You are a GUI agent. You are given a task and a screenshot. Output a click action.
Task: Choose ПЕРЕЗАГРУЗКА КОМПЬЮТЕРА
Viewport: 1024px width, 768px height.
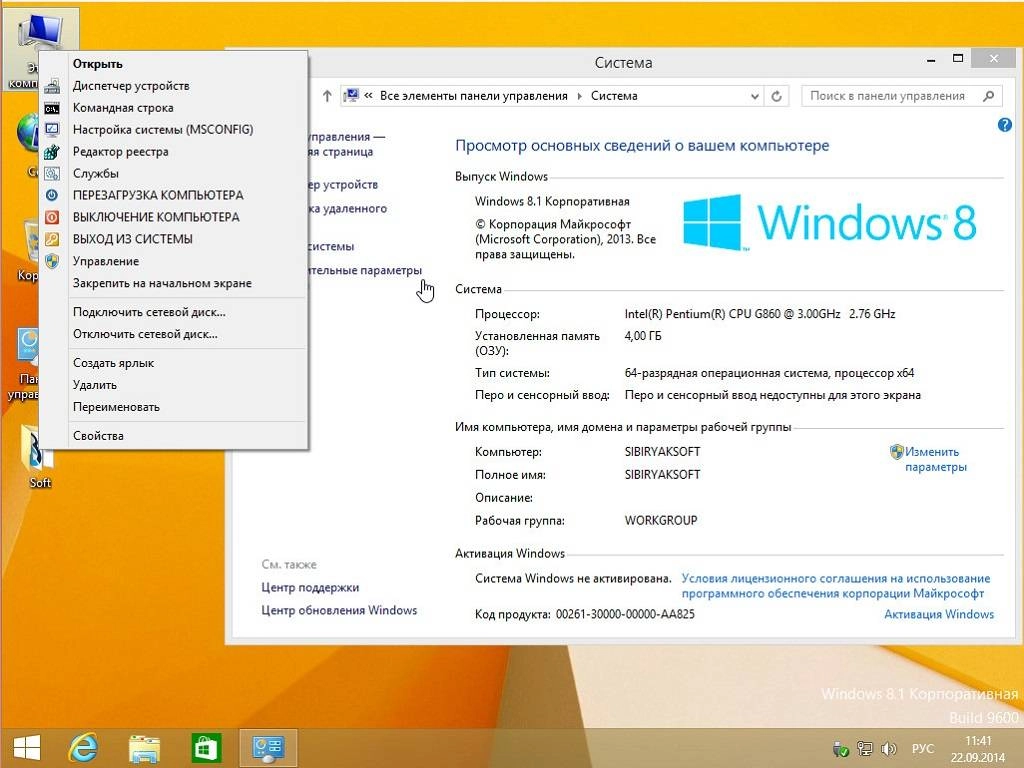click(x=157, y=195)
